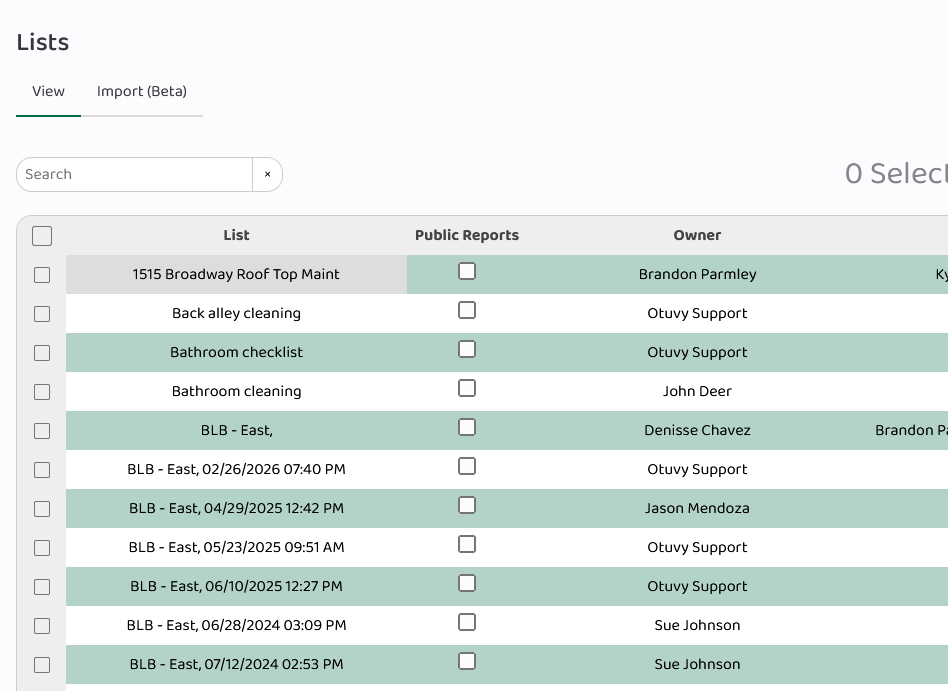Screen dimensions: 948x691
Task: Select row checkbox for BLB - East, 06/28/2024
Action: 42,626
